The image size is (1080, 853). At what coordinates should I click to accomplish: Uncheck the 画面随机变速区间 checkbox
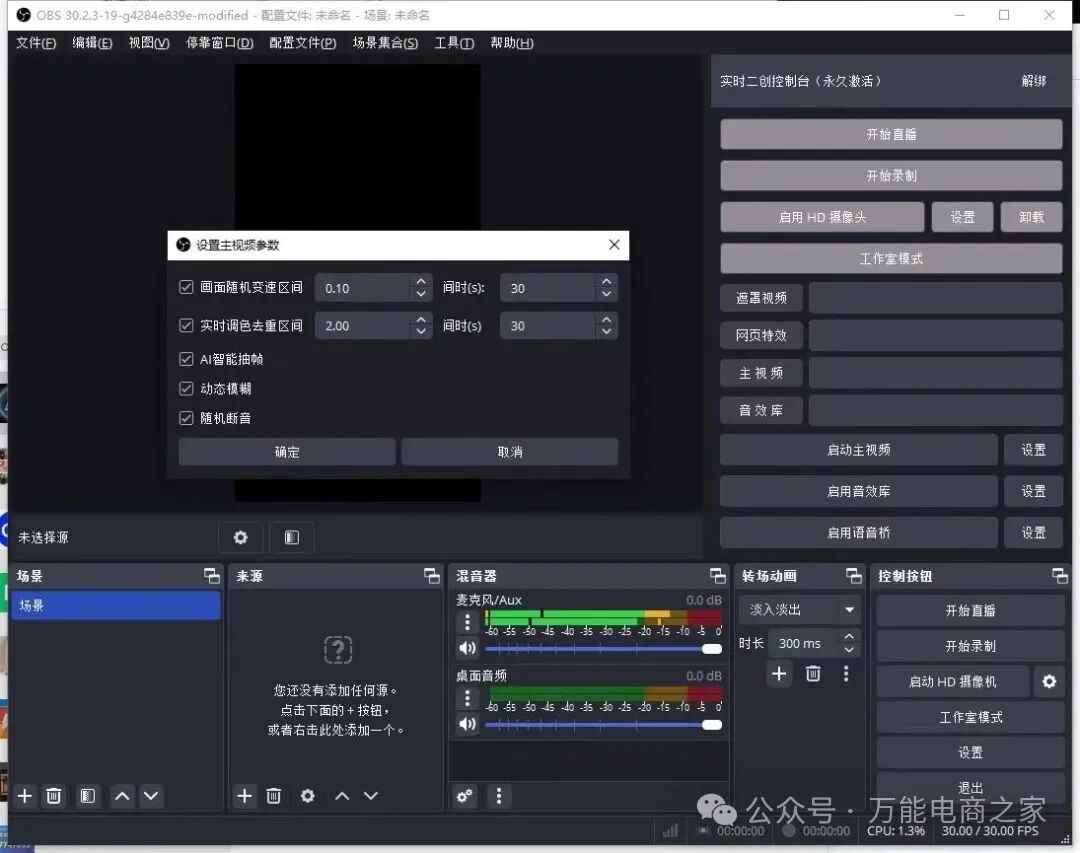(x=186, y=288)
